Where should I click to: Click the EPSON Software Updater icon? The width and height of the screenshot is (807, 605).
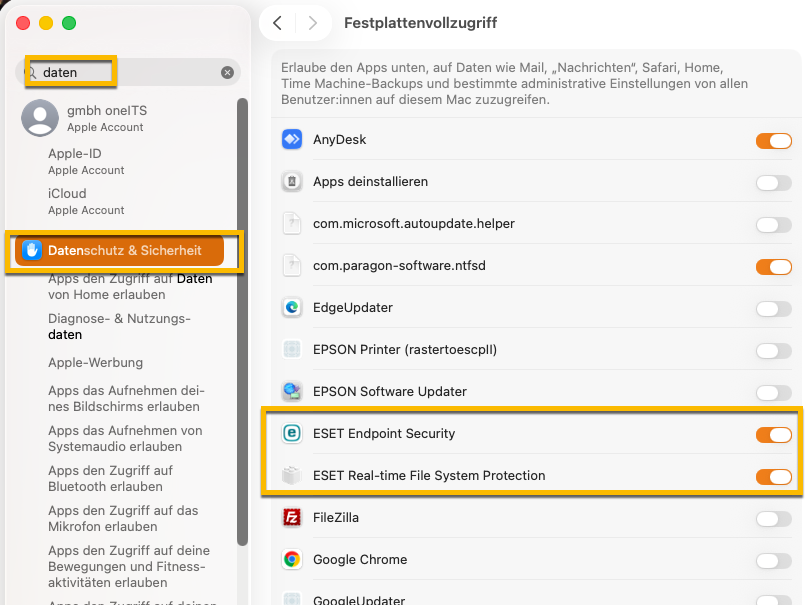pos(292,392)
